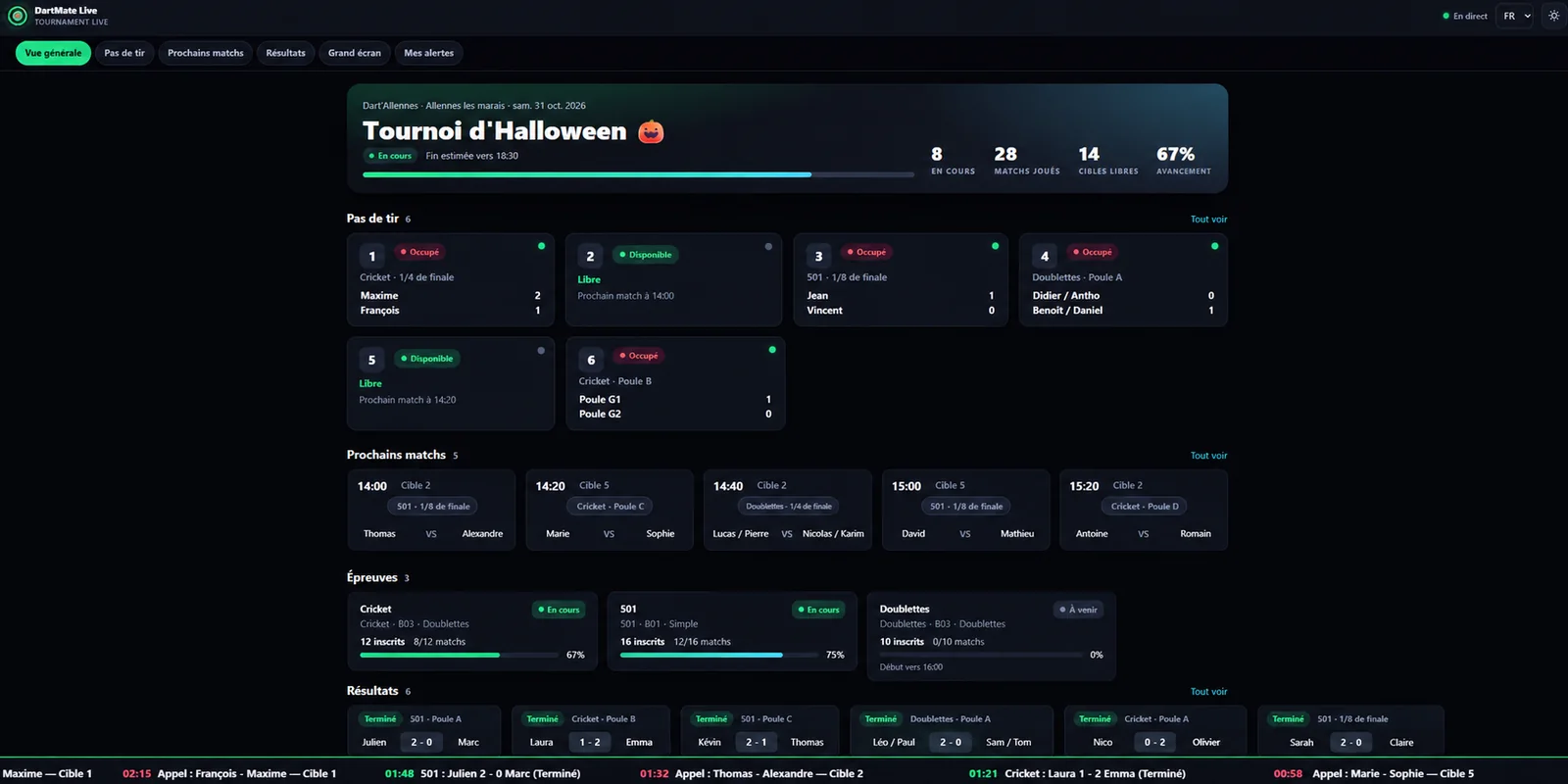Toggle the light/dark theme sun icon
The width and height of the screenshot is (1568, 784).
click(1553, 16)
